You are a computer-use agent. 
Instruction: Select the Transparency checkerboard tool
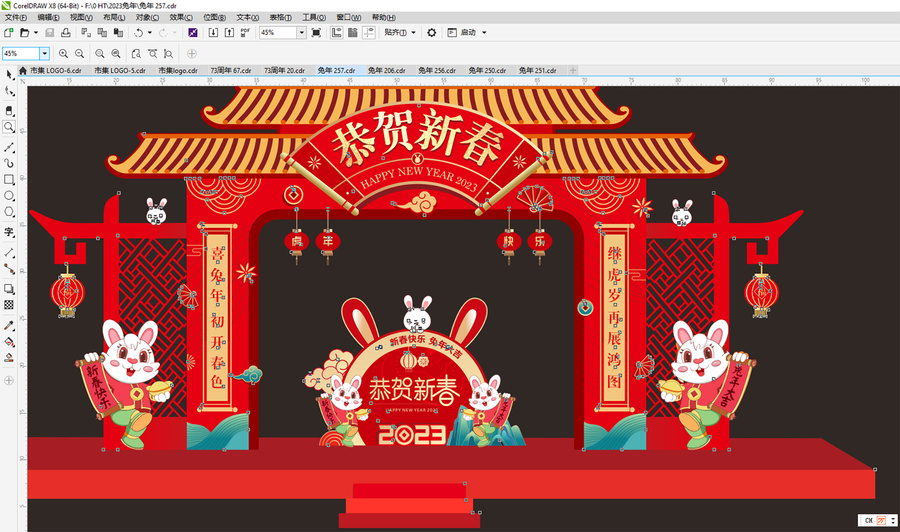pos(9,305)
